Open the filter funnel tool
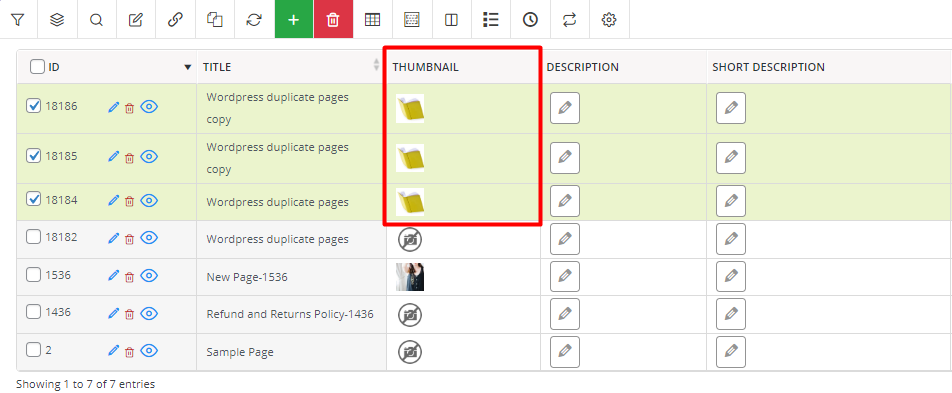952x393 pixels. pos(18,19)
